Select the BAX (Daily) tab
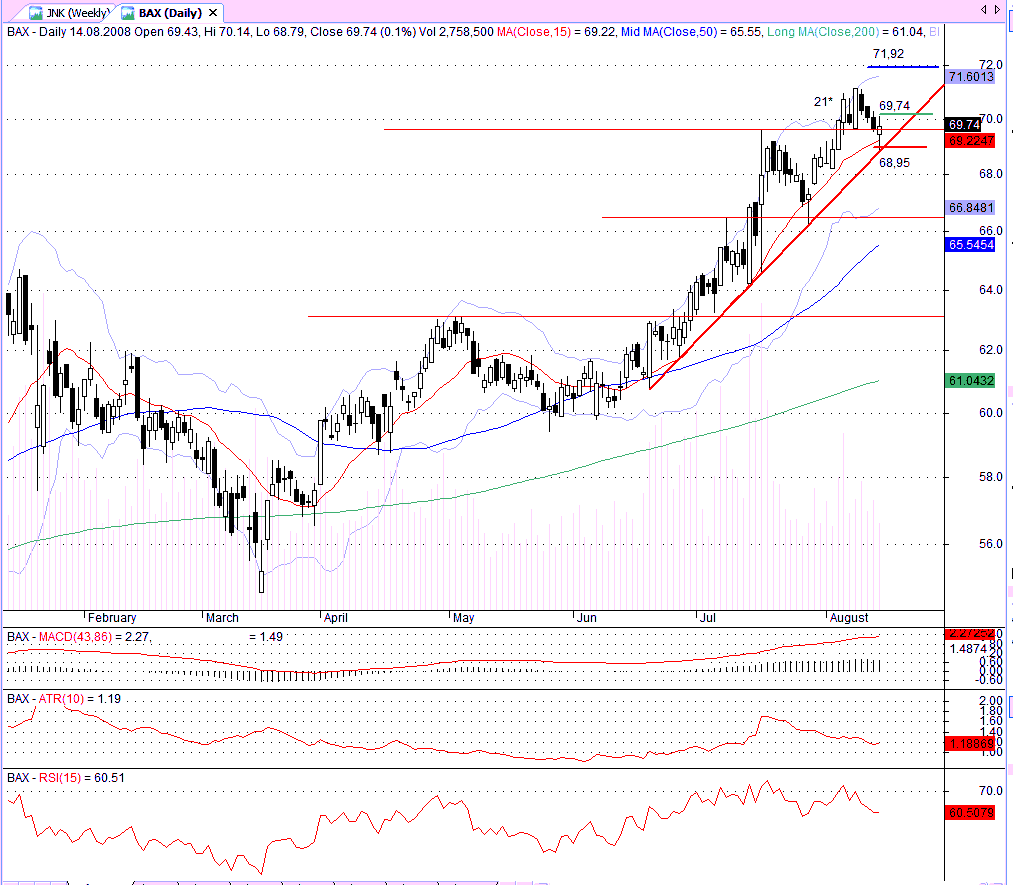Image resolution: width=1013 pixels, height=885 pixels. coord(170,12)
